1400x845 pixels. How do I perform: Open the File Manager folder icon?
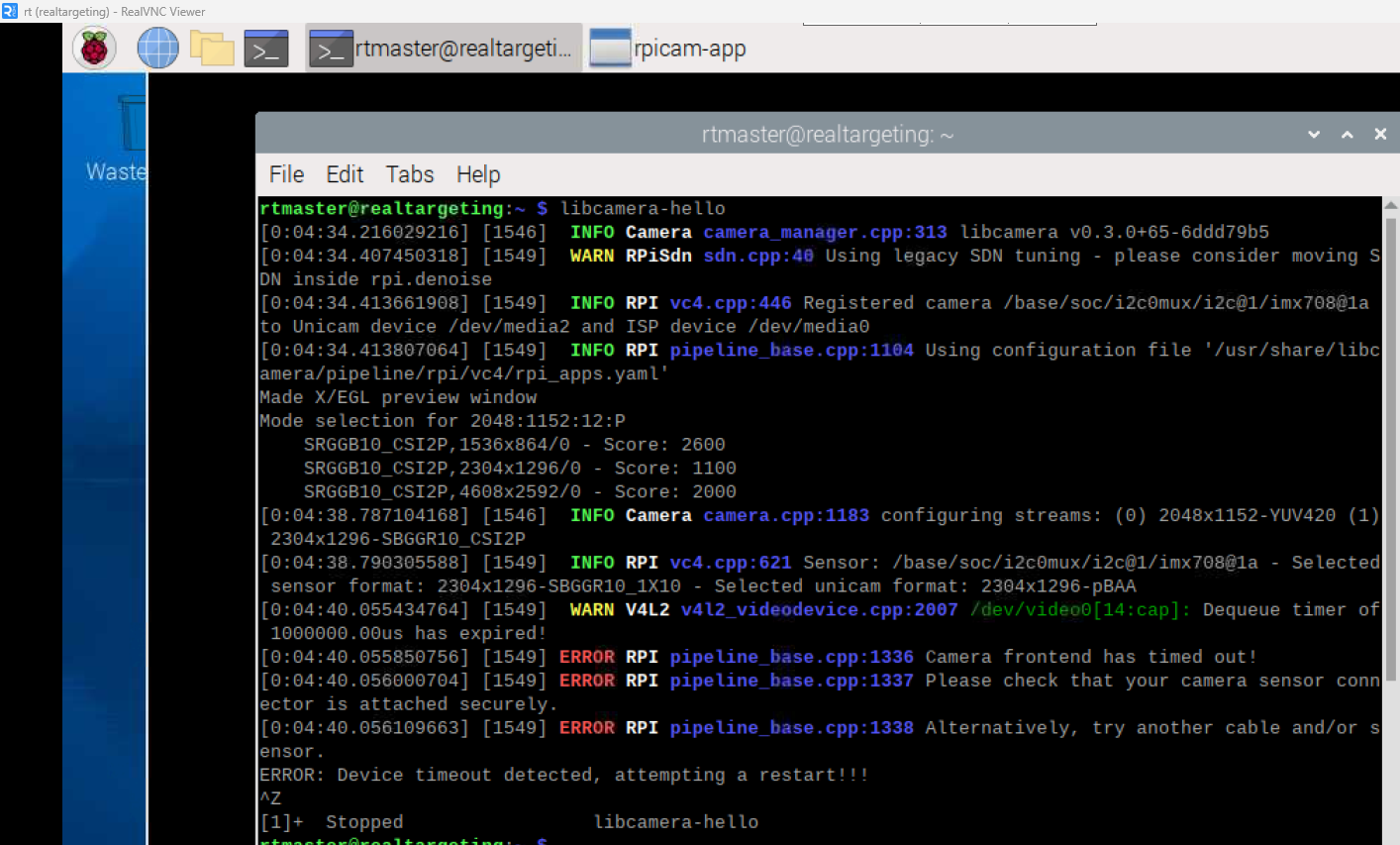click(212, 49)
